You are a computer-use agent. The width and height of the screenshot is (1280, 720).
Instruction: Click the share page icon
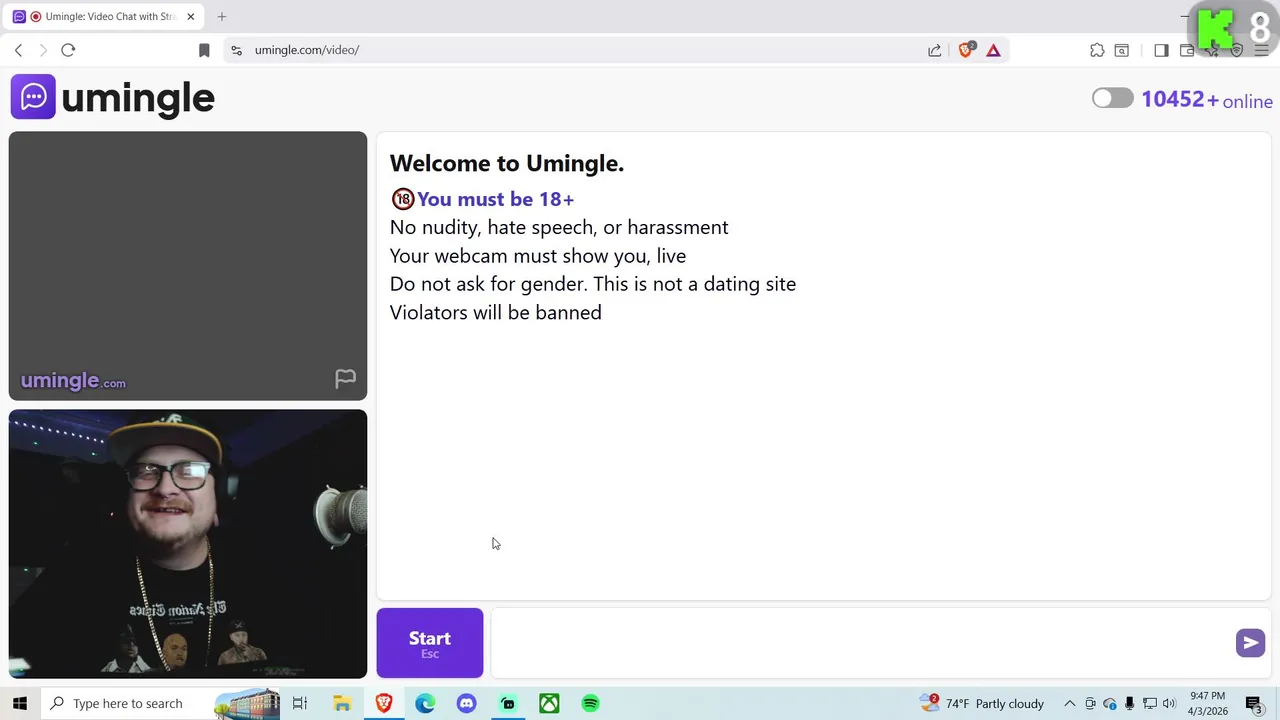(934, 50)
